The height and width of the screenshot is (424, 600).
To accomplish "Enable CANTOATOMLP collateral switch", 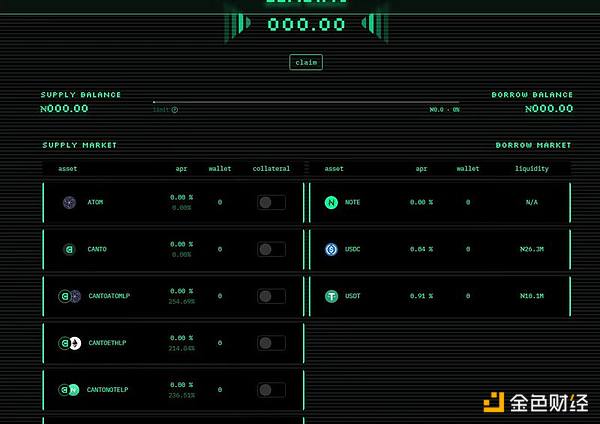I will point(271,296).
